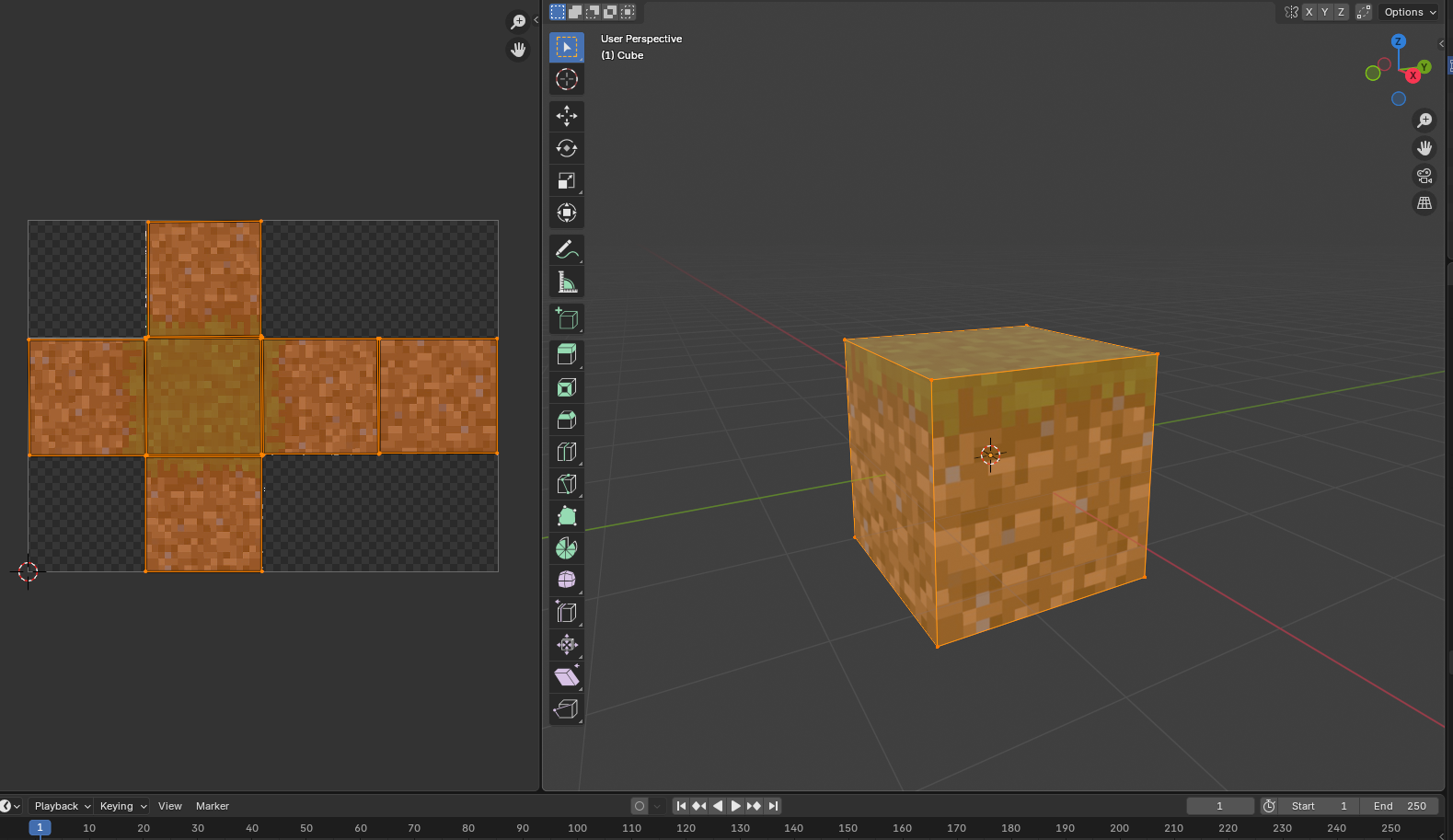Enable subtract selection mode
The width and height of the screenshot is (1453, 840).
click(x=593, y=12)
